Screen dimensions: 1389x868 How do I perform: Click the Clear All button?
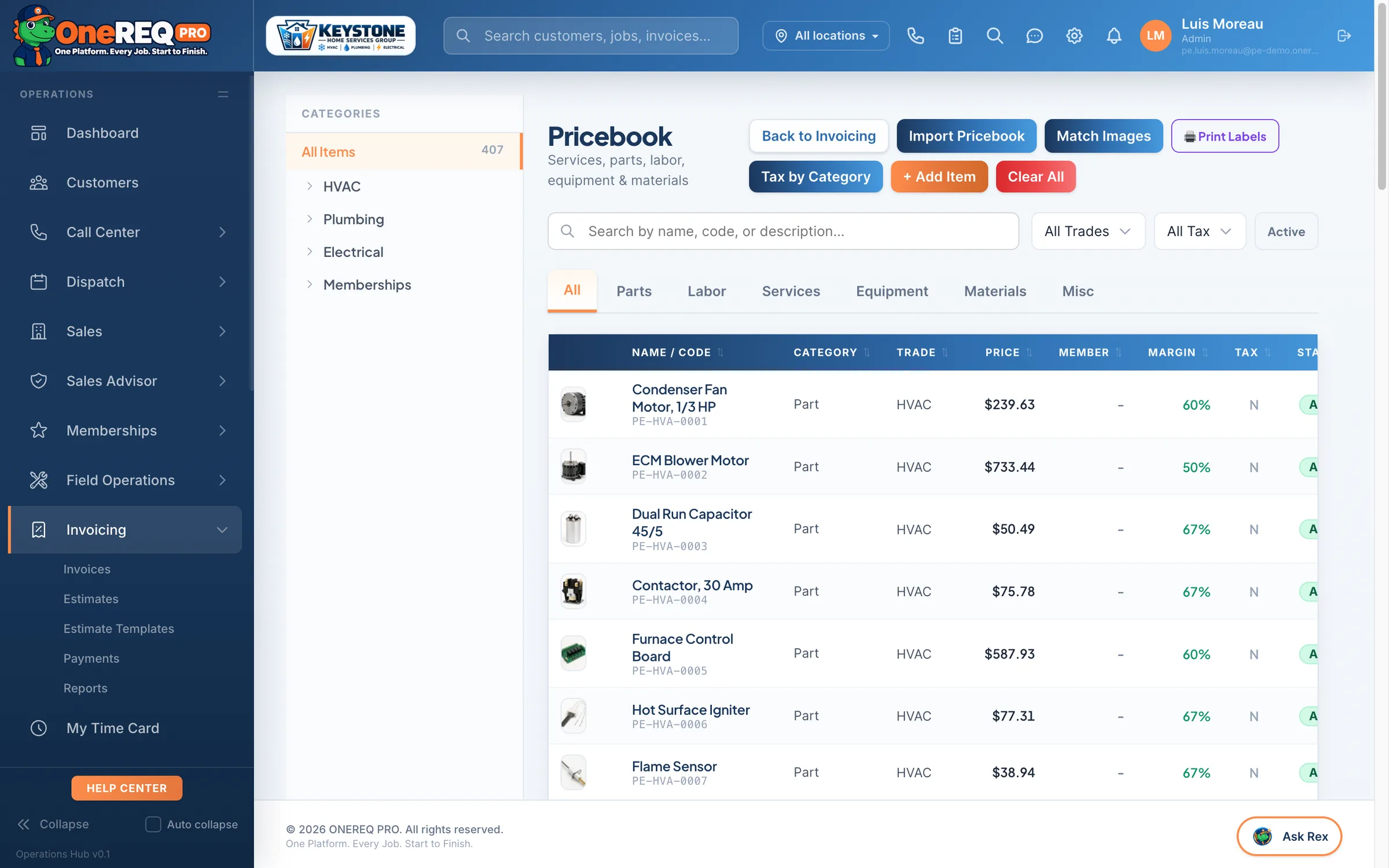1035,176
